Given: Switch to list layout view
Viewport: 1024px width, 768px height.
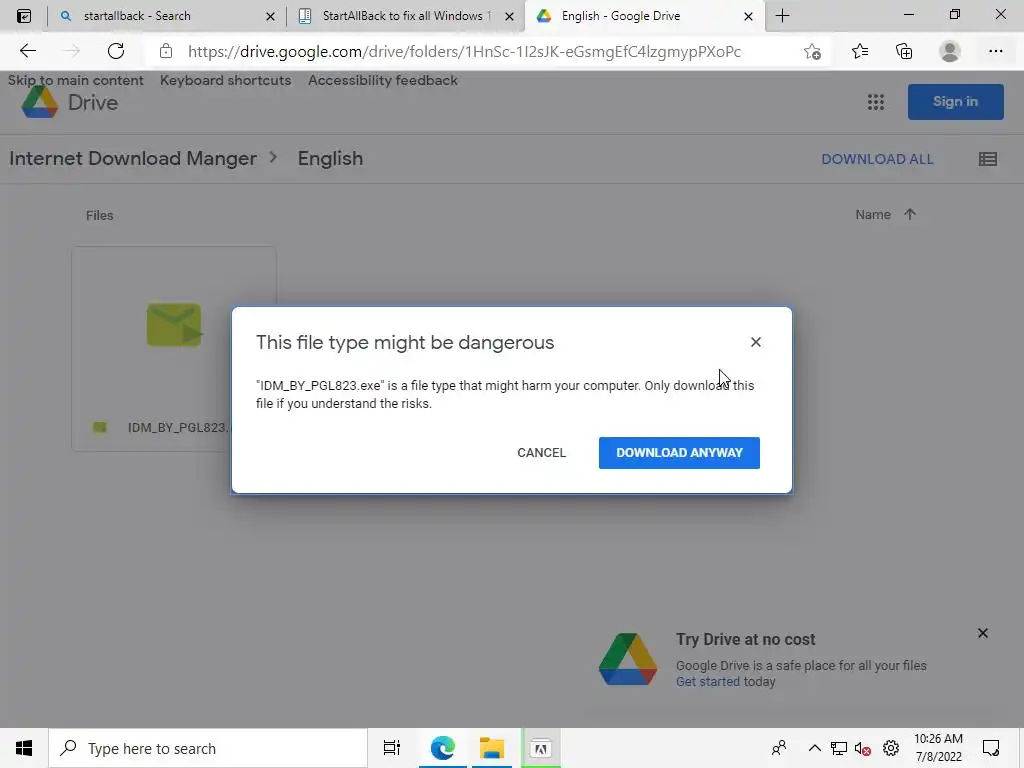Looking at the screenshot, I should pos(987,159).
